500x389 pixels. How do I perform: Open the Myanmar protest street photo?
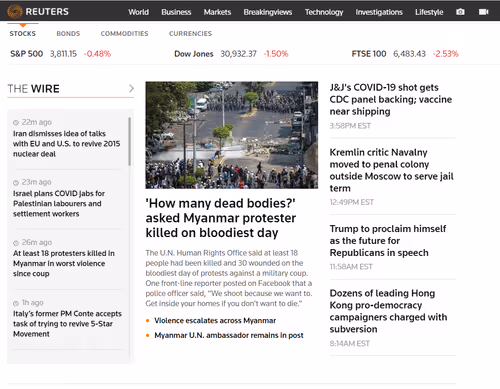coord(232,135)
